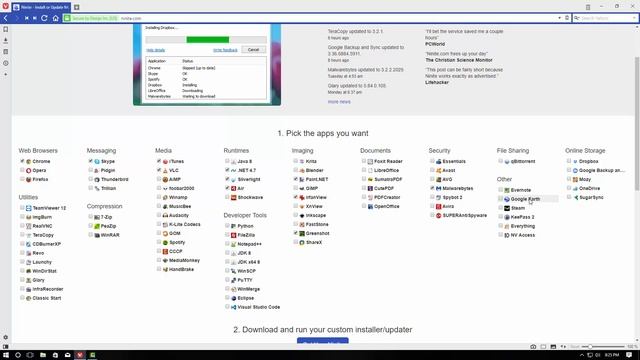Viewport: 640px width, 360px height.
Task: Check the Firefox checkbox
Action: (x=22, y=179)
